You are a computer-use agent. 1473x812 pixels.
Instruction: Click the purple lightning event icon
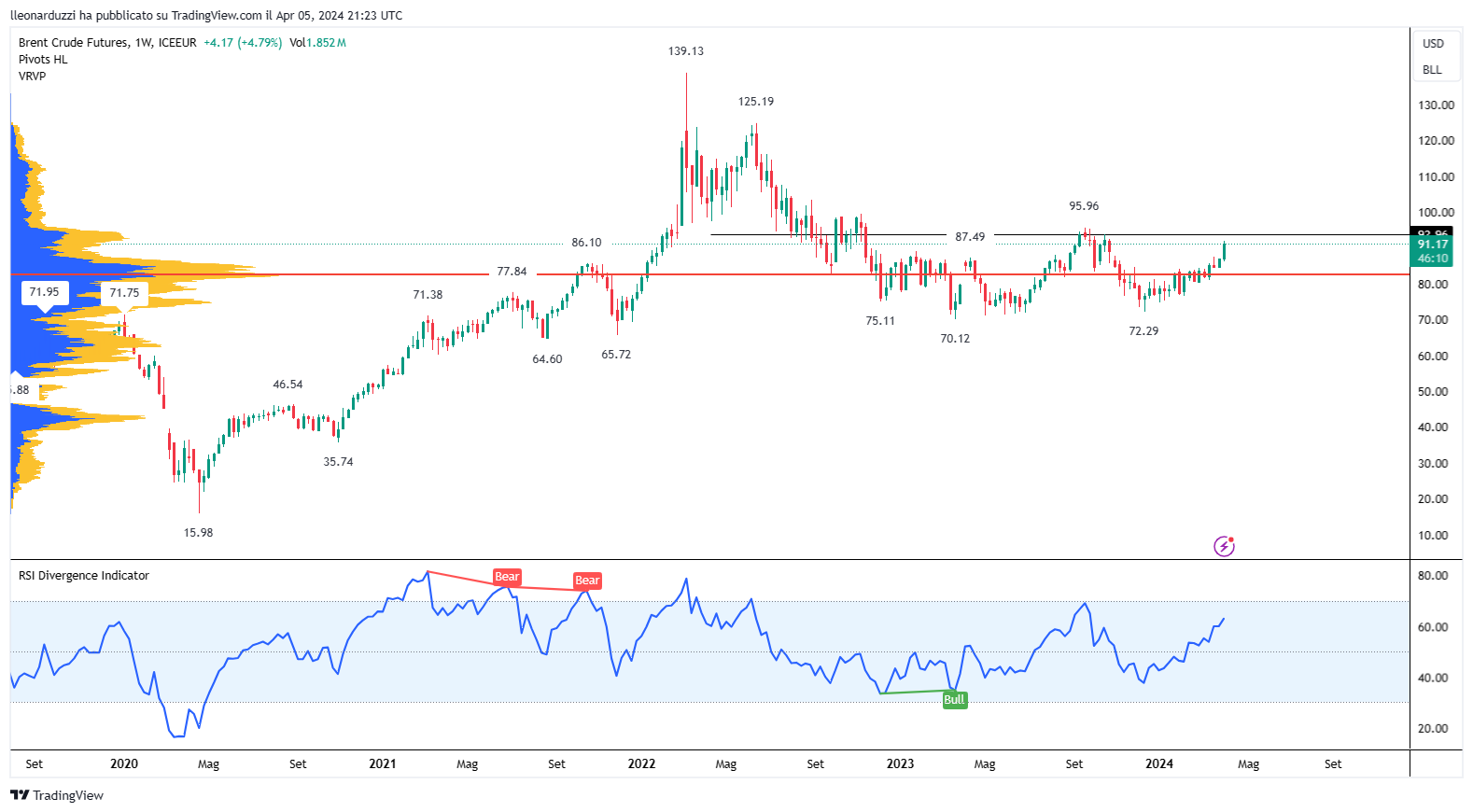pos(1224,546)
